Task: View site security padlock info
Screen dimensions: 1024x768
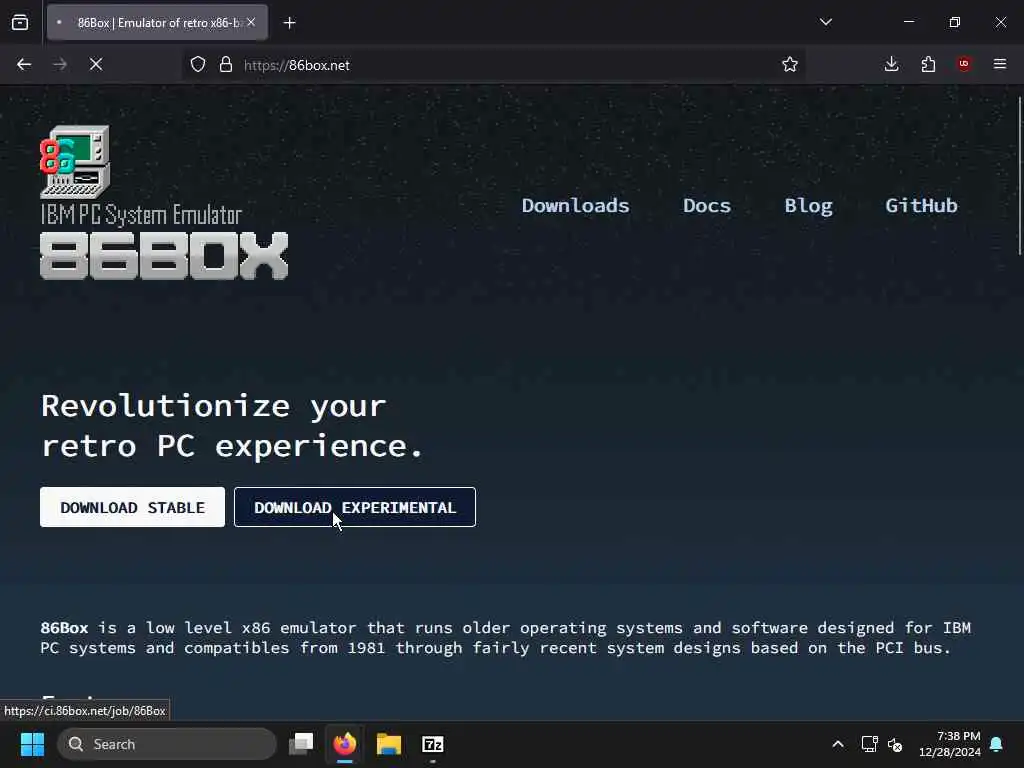Action: point(226,65)
